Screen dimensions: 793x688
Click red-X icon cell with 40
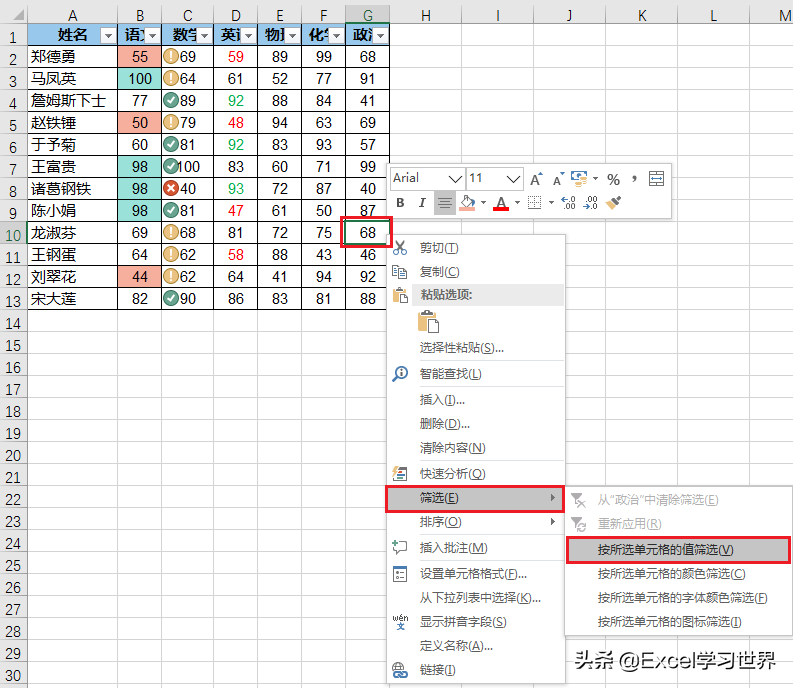coord(188,189)
